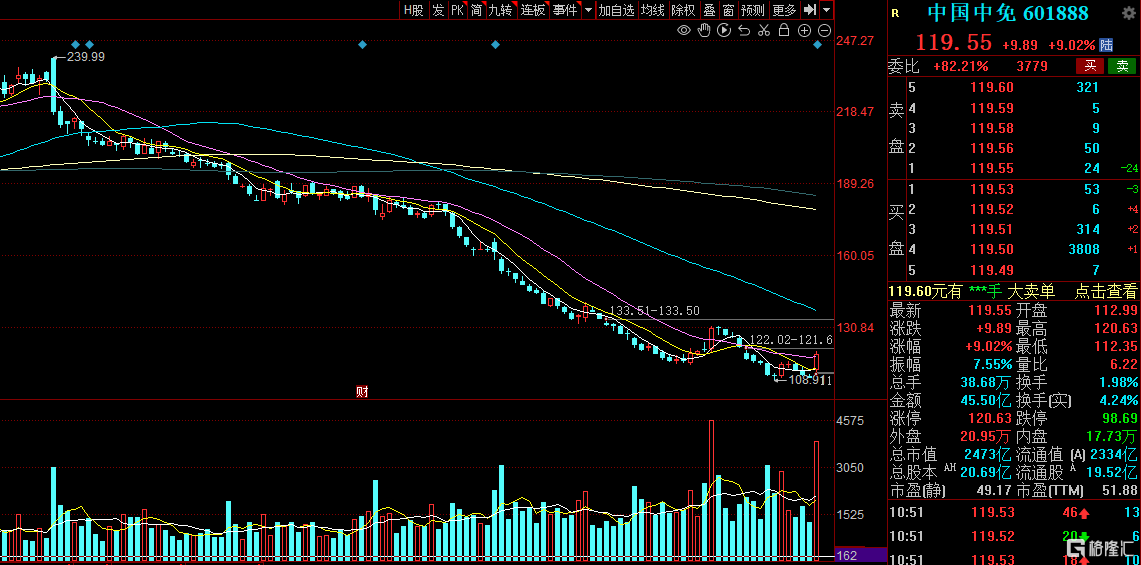
Task: Click stock name 中国中免 601888
Action: (x=1008, y=13)
